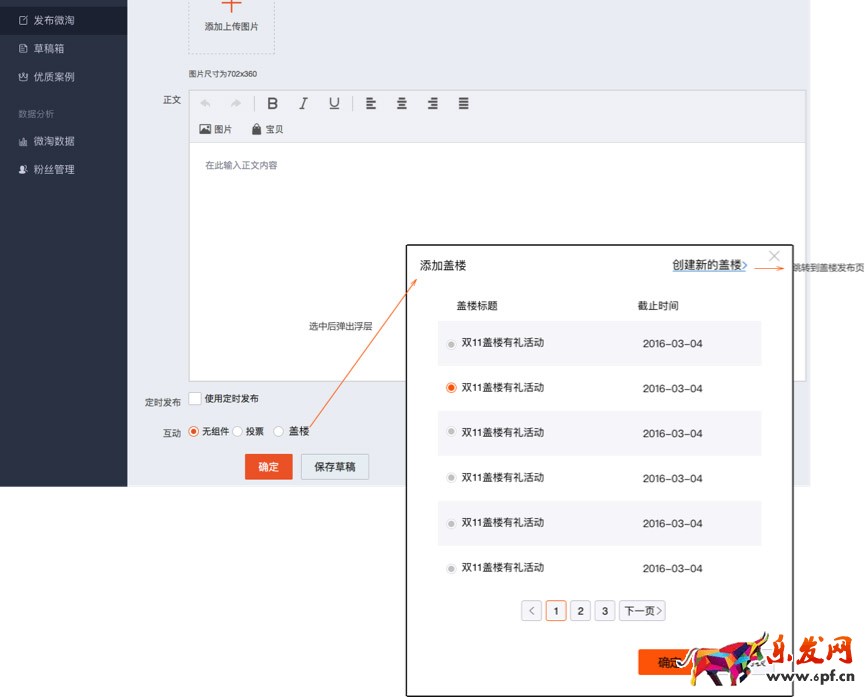Image resolution: width=865 pixels, height=697 pixels.
Task: Select the 投票 radio option
Action: [238, 431]
